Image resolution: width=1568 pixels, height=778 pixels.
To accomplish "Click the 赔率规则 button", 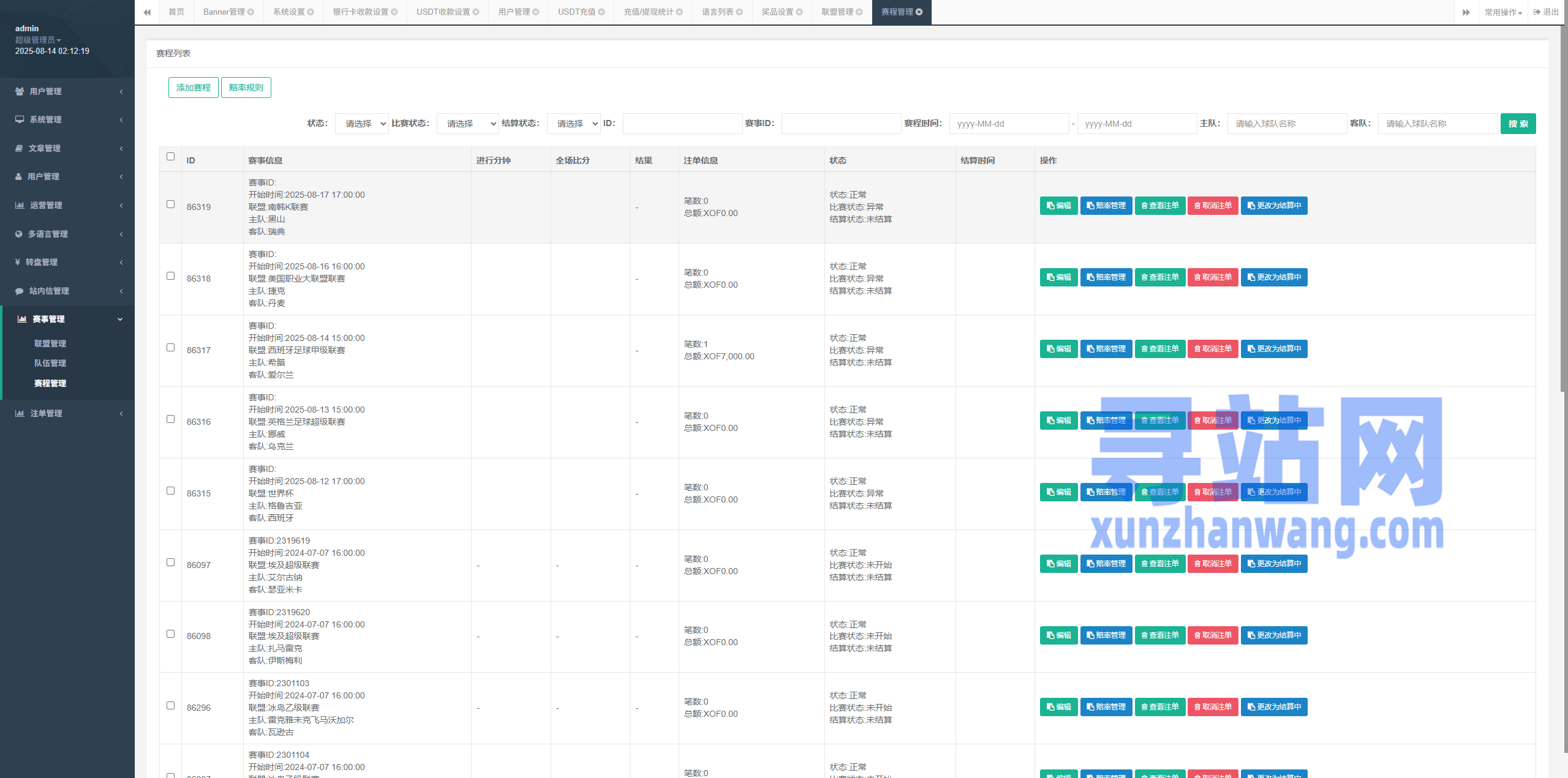I will tap(246, 88).
